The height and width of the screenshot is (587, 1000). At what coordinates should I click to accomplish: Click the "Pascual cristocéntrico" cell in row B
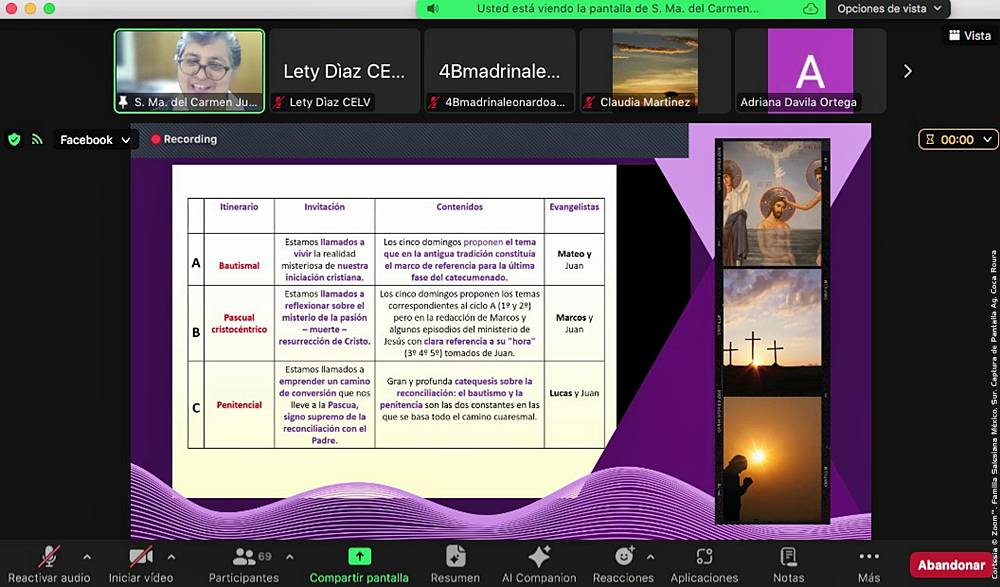tap(239, 323)
